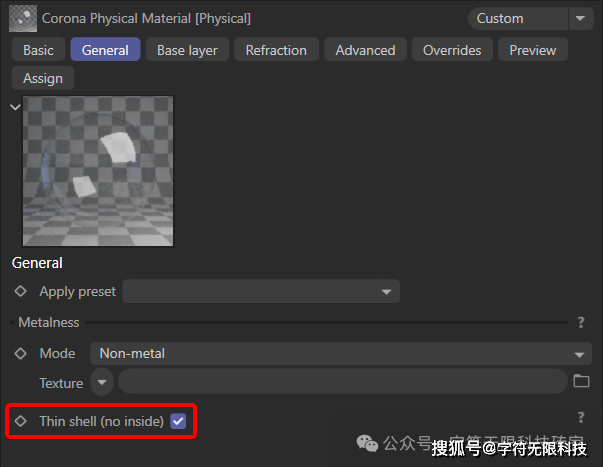Click the empty Texture field
The height and width of the screenshot is (467, 603).
pos(342,382)
